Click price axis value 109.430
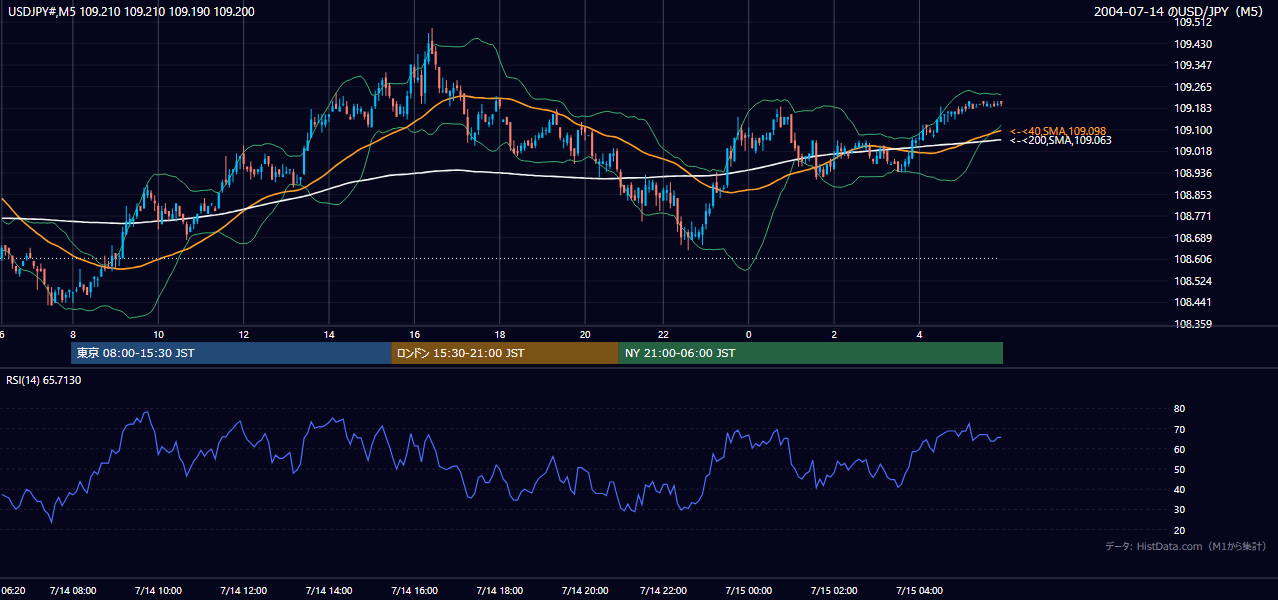The width and height of the screenshot is (1278, 600). (1193, 44)
